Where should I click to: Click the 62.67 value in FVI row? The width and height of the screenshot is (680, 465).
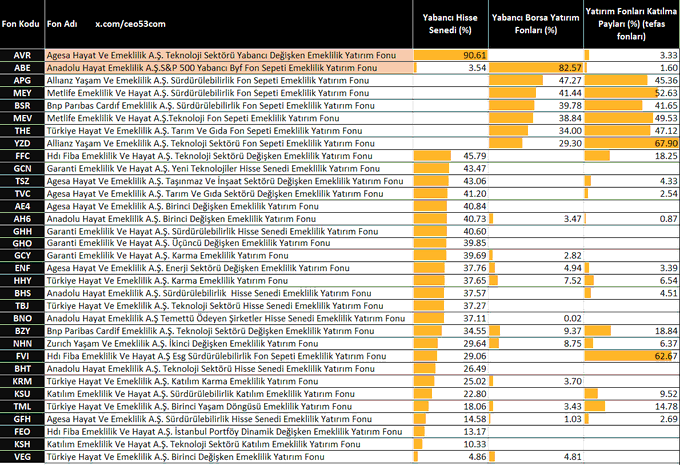point(663,354)
